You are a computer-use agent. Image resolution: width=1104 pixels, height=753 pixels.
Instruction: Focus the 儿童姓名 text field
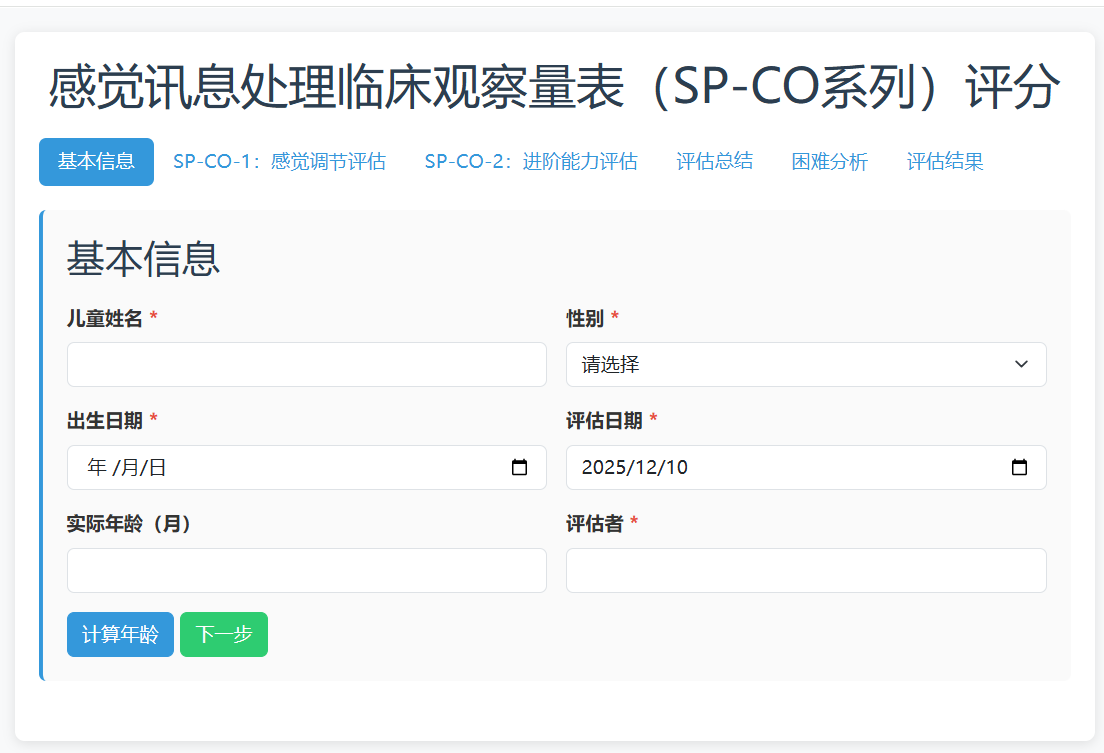(x=306, y=364)
